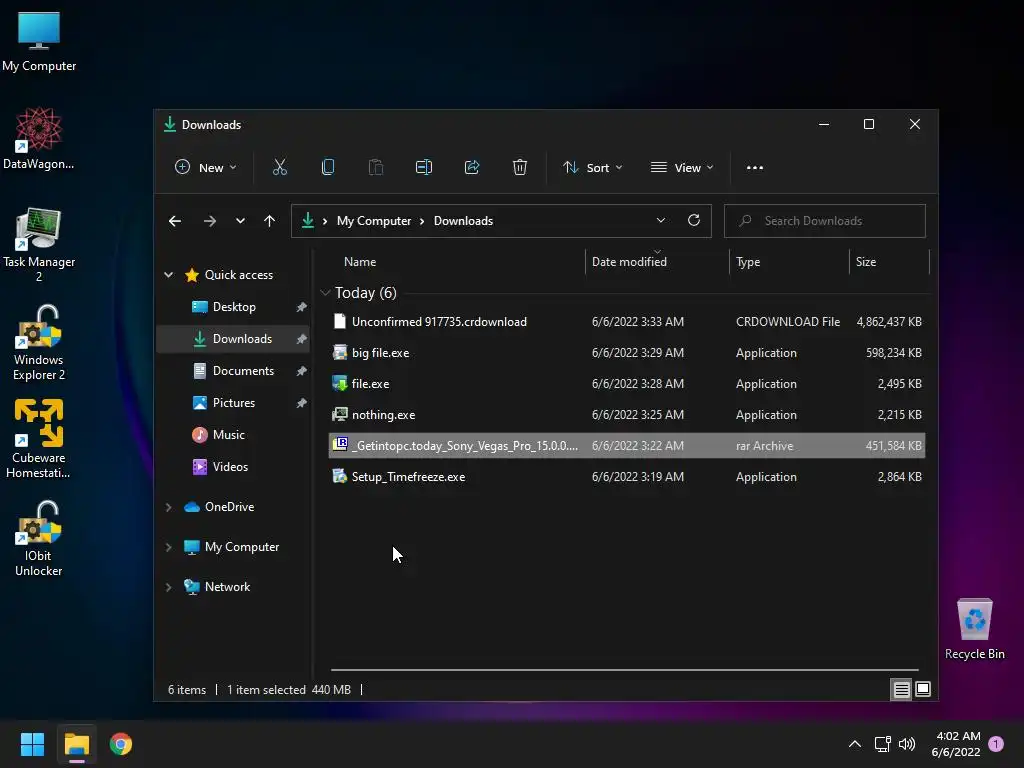Expand the address bar history dropdown
This screenshot has height=768, width=1024.
pos(661,221)
